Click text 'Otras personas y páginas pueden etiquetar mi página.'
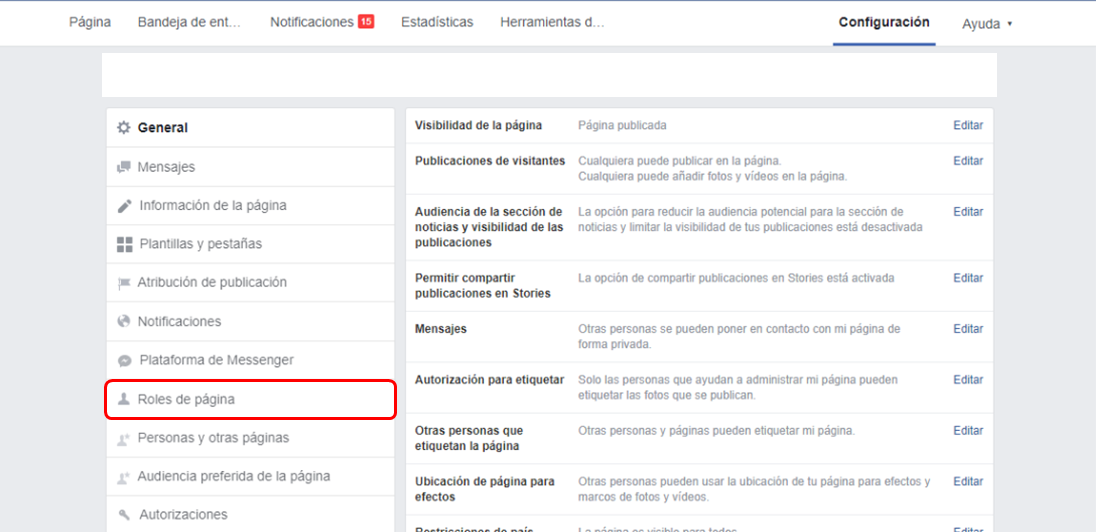This screenshot has height=532, width=1096. coord(716,431)
